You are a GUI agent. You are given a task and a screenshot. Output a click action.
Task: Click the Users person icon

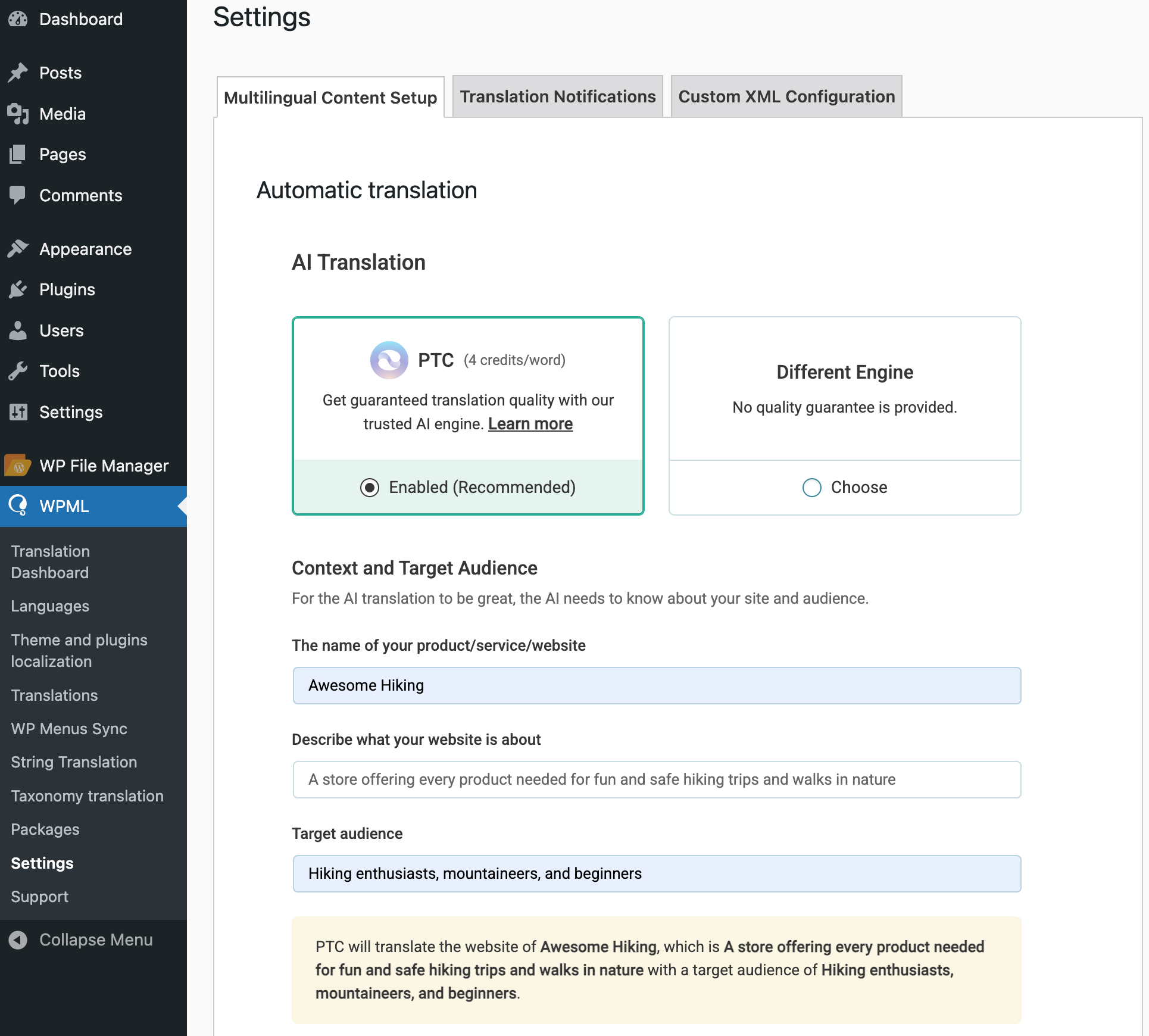[18, 330]
